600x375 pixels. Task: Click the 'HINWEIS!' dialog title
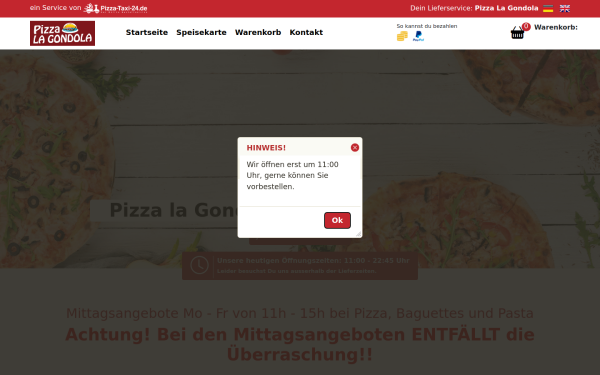click(x=266, y=148)
